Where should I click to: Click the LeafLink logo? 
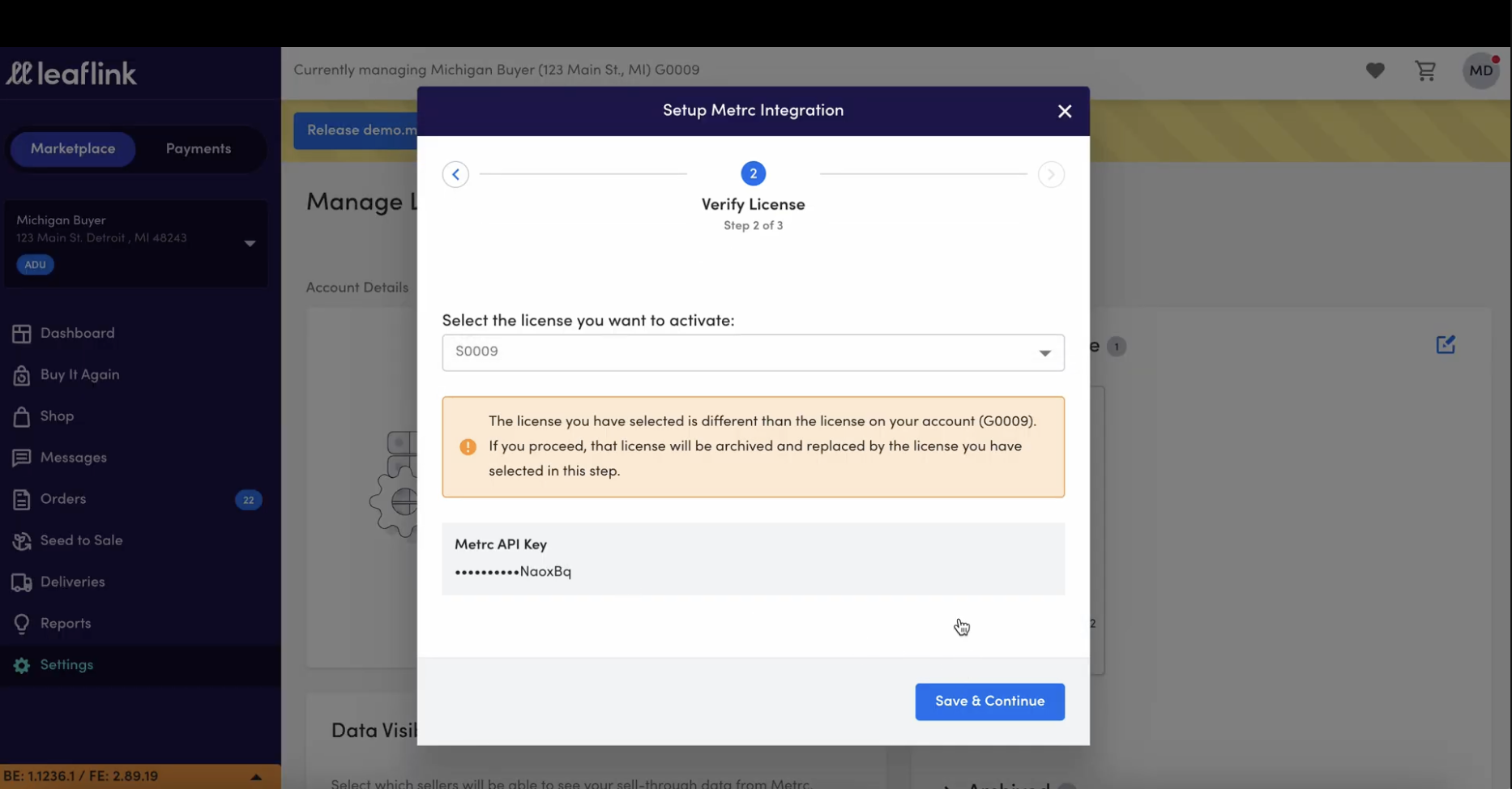click(71, 74)
